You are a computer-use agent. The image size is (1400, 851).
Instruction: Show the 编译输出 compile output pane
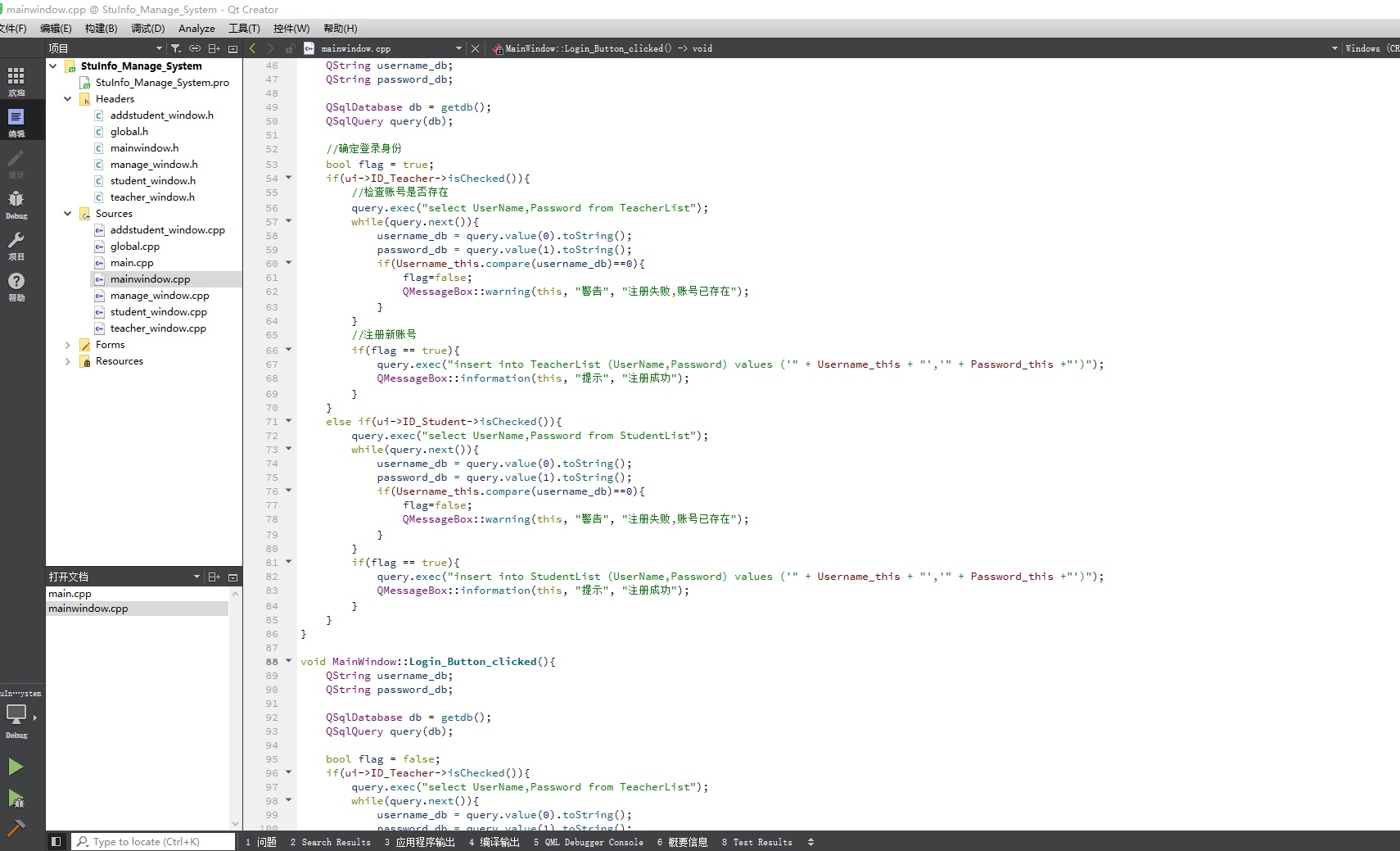click(495, 842)
